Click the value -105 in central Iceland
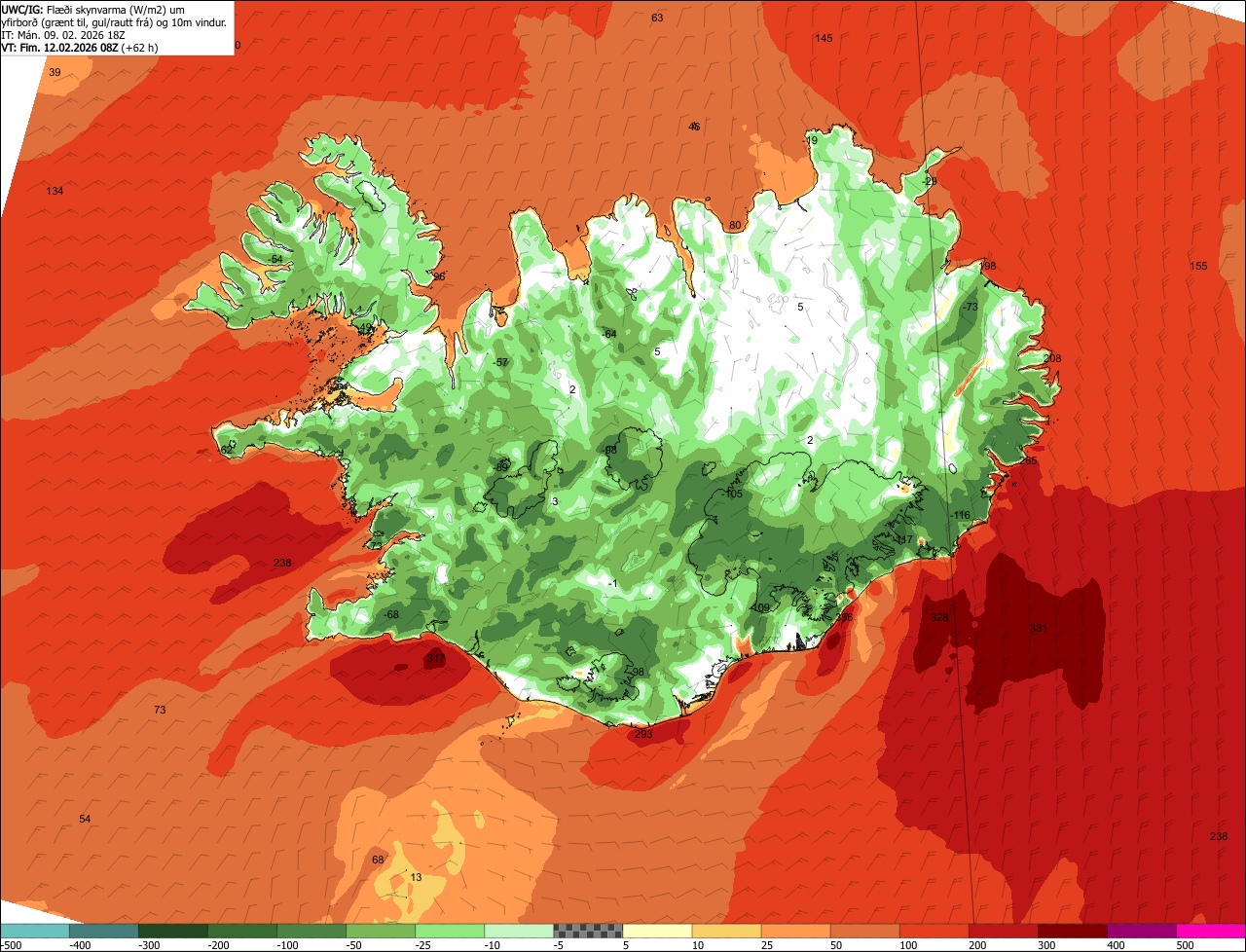The width and height of the screenshot is (1246, 952). tap(733, 494)
